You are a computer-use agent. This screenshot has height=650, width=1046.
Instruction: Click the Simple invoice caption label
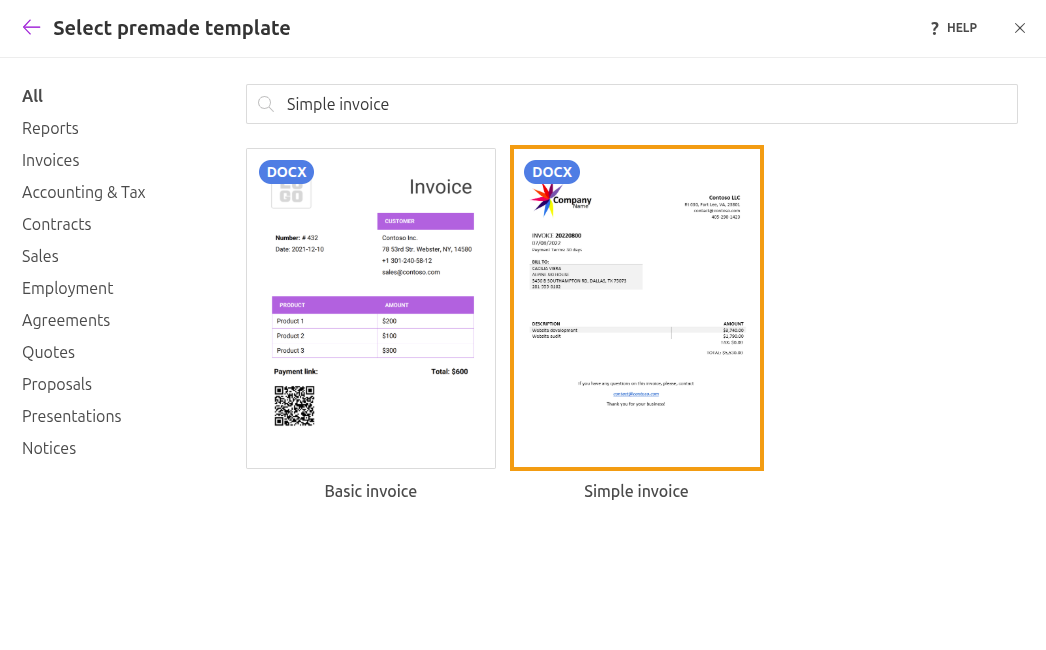point(636,491)
